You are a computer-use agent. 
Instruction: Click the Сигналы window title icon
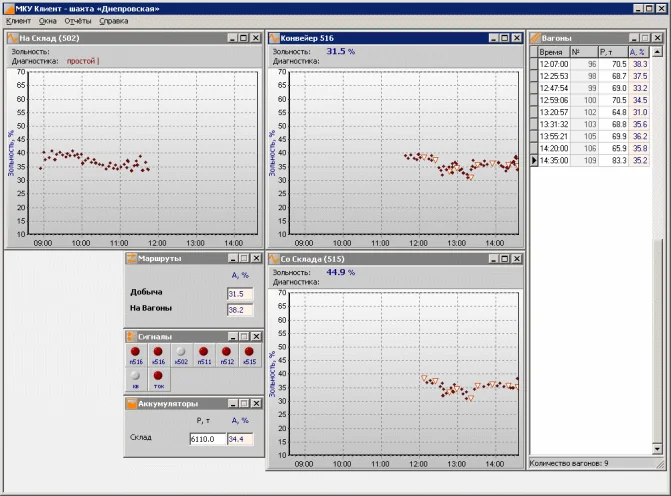pos(131,336)
